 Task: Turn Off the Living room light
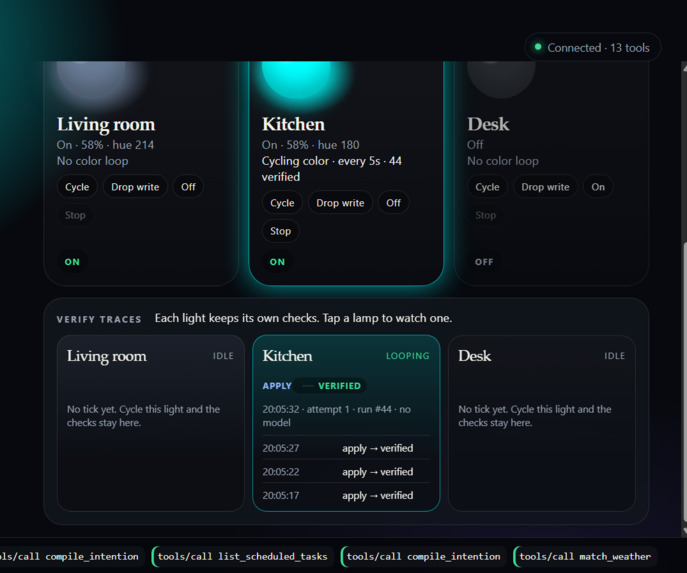188,187
